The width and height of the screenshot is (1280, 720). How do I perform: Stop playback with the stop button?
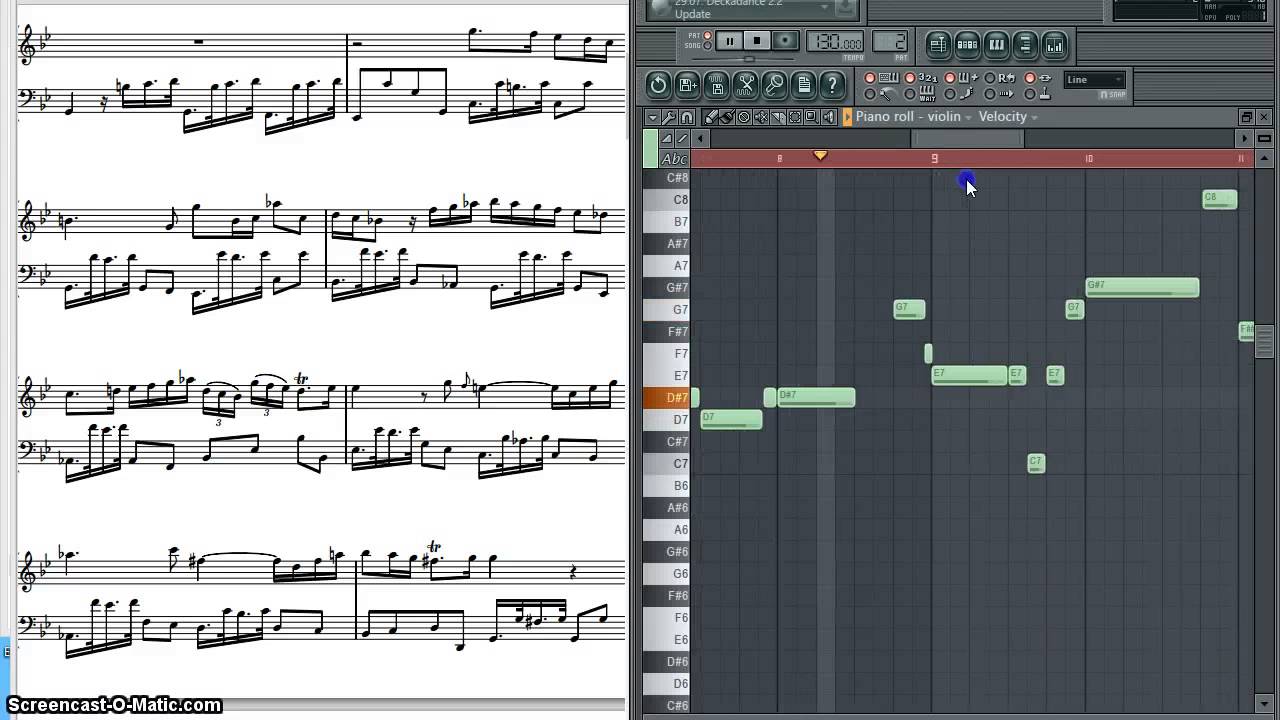tap(757, 41)
